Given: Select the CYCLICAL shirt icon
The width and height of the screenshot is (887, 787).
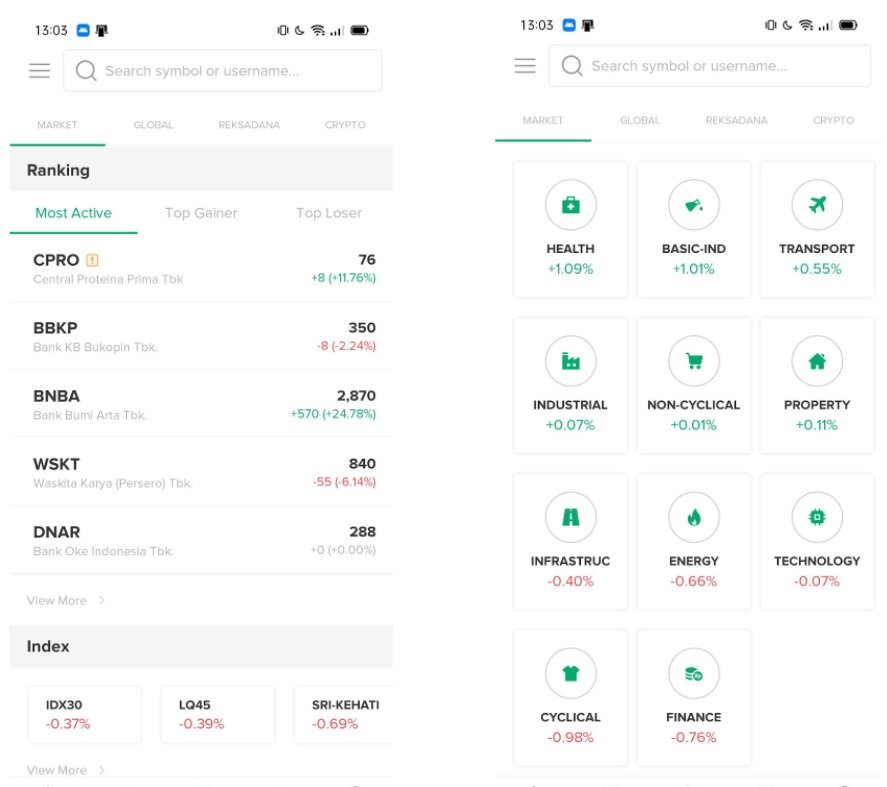Looking at the screenshot, I should tap(570, 673).
